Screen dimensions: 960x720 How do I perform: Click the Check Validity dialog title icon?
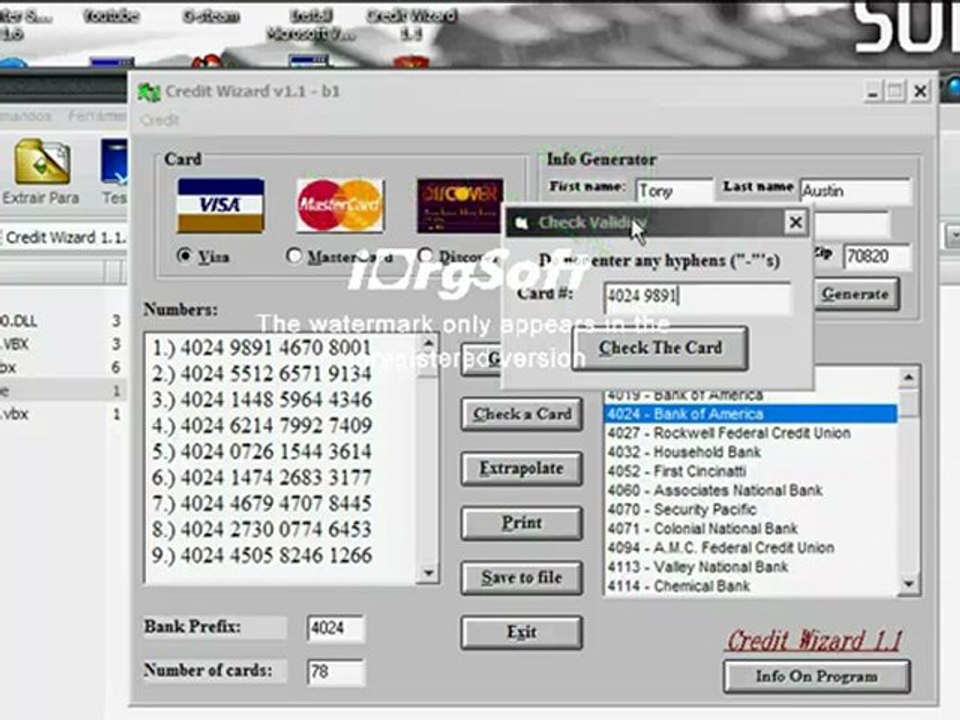point(522,223)
